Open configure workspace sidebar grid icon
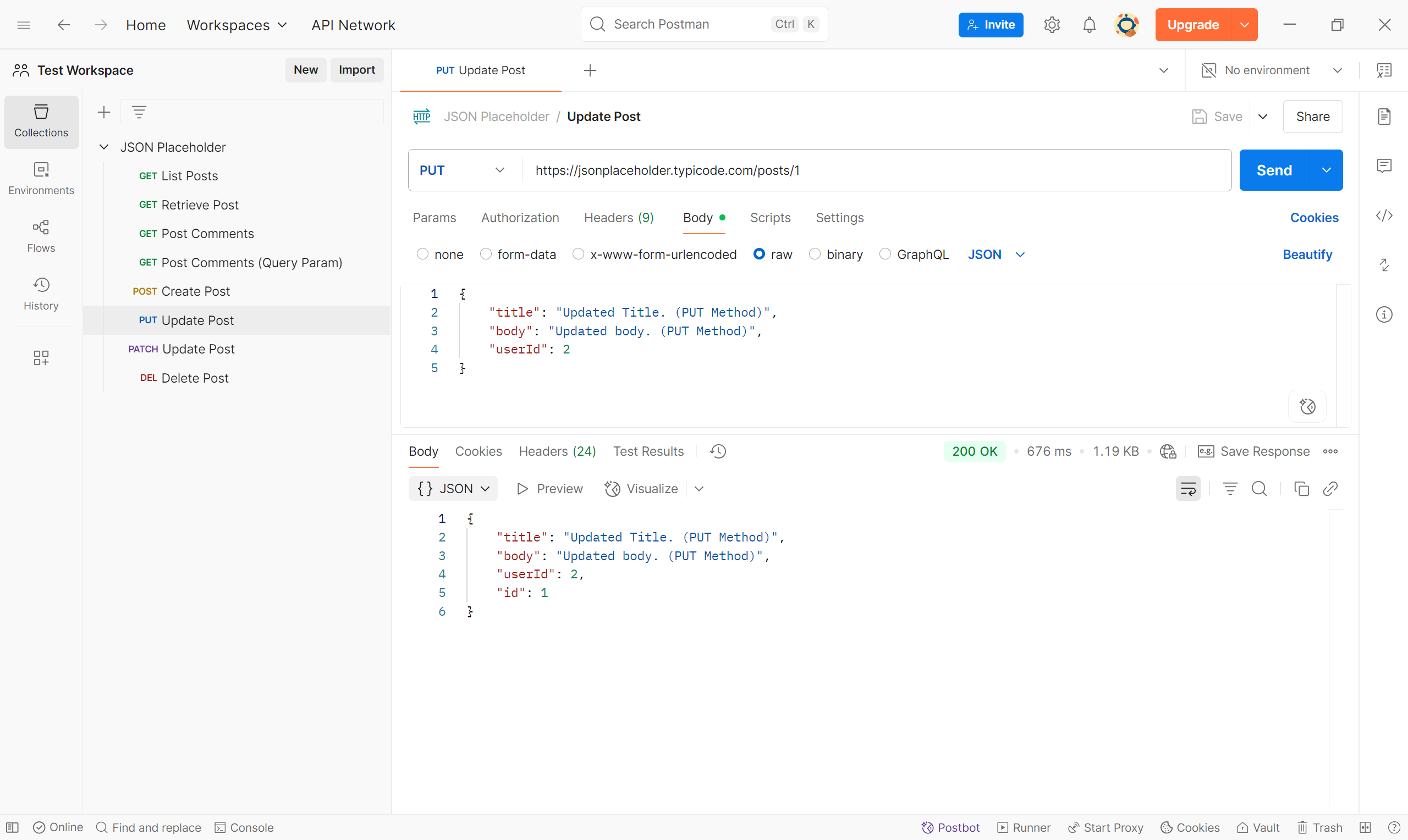 click(x=41, y=358)
